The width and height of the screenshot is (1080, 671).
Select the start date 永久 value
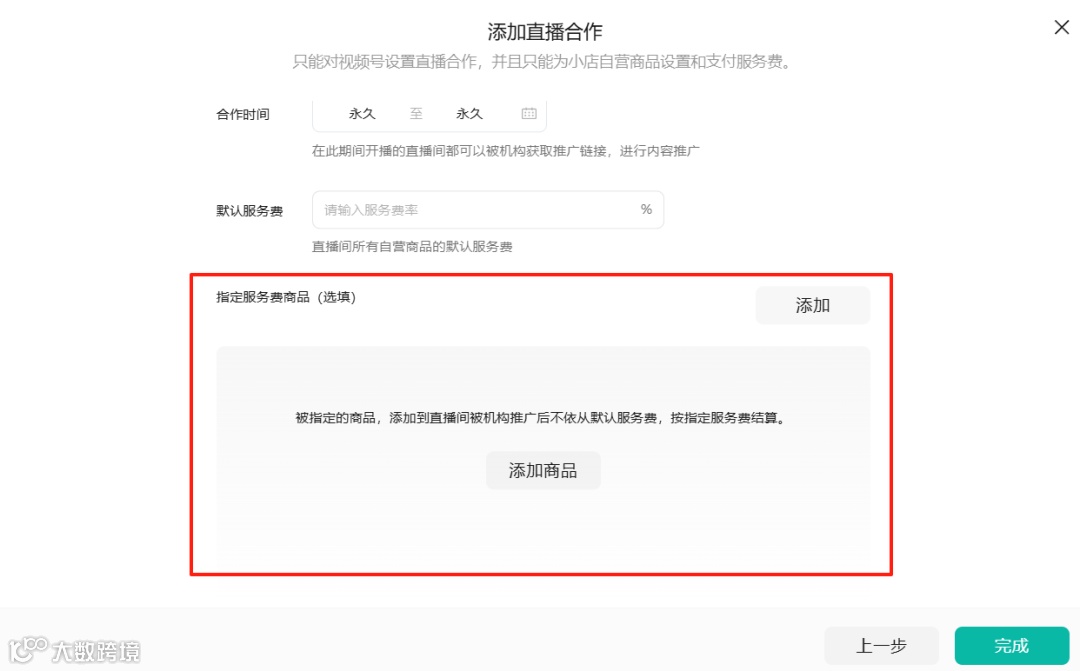click(362, 114)
